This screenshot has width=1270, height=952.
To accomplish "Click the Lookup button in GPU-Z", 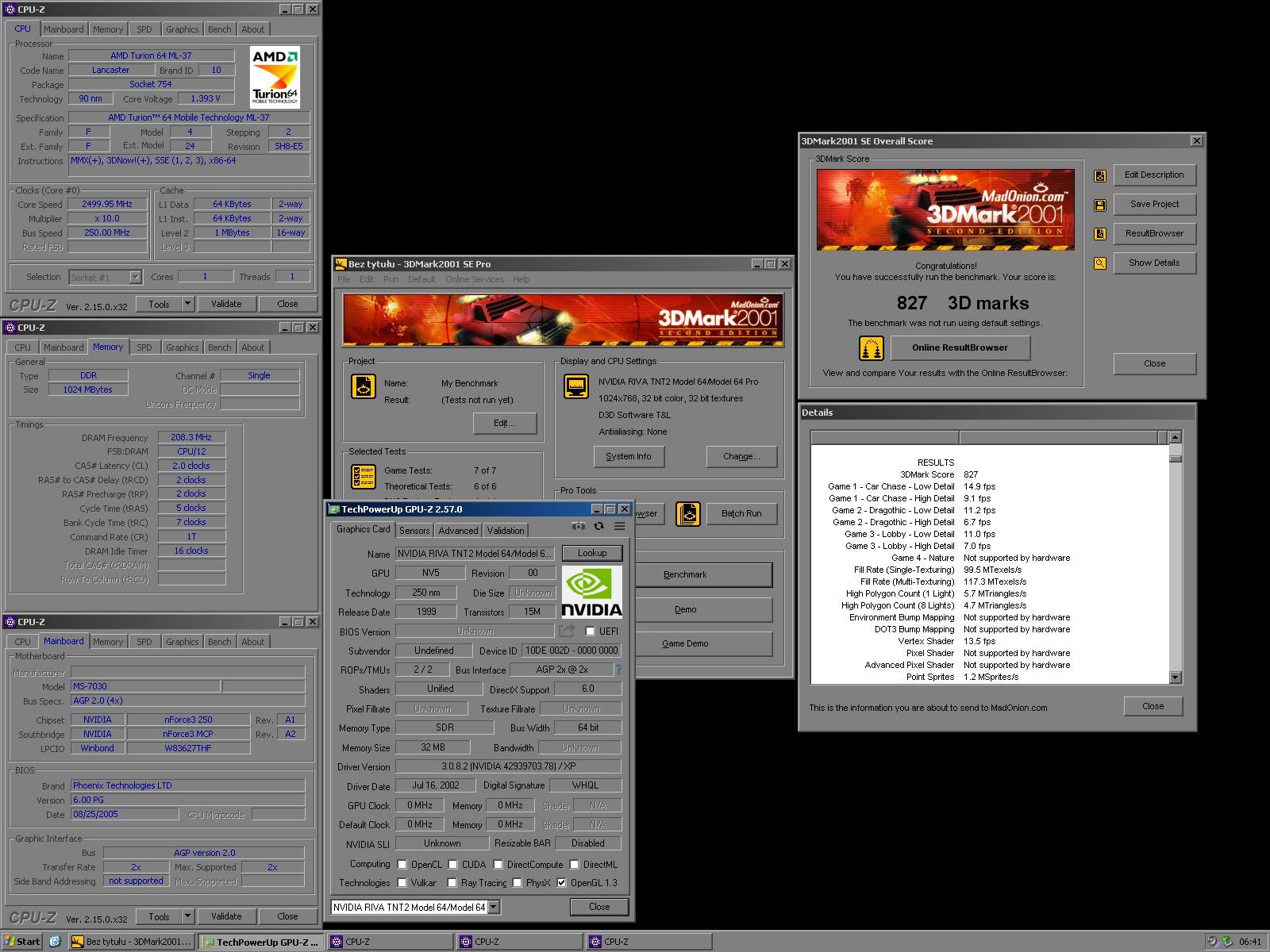I will pos(592,553).
